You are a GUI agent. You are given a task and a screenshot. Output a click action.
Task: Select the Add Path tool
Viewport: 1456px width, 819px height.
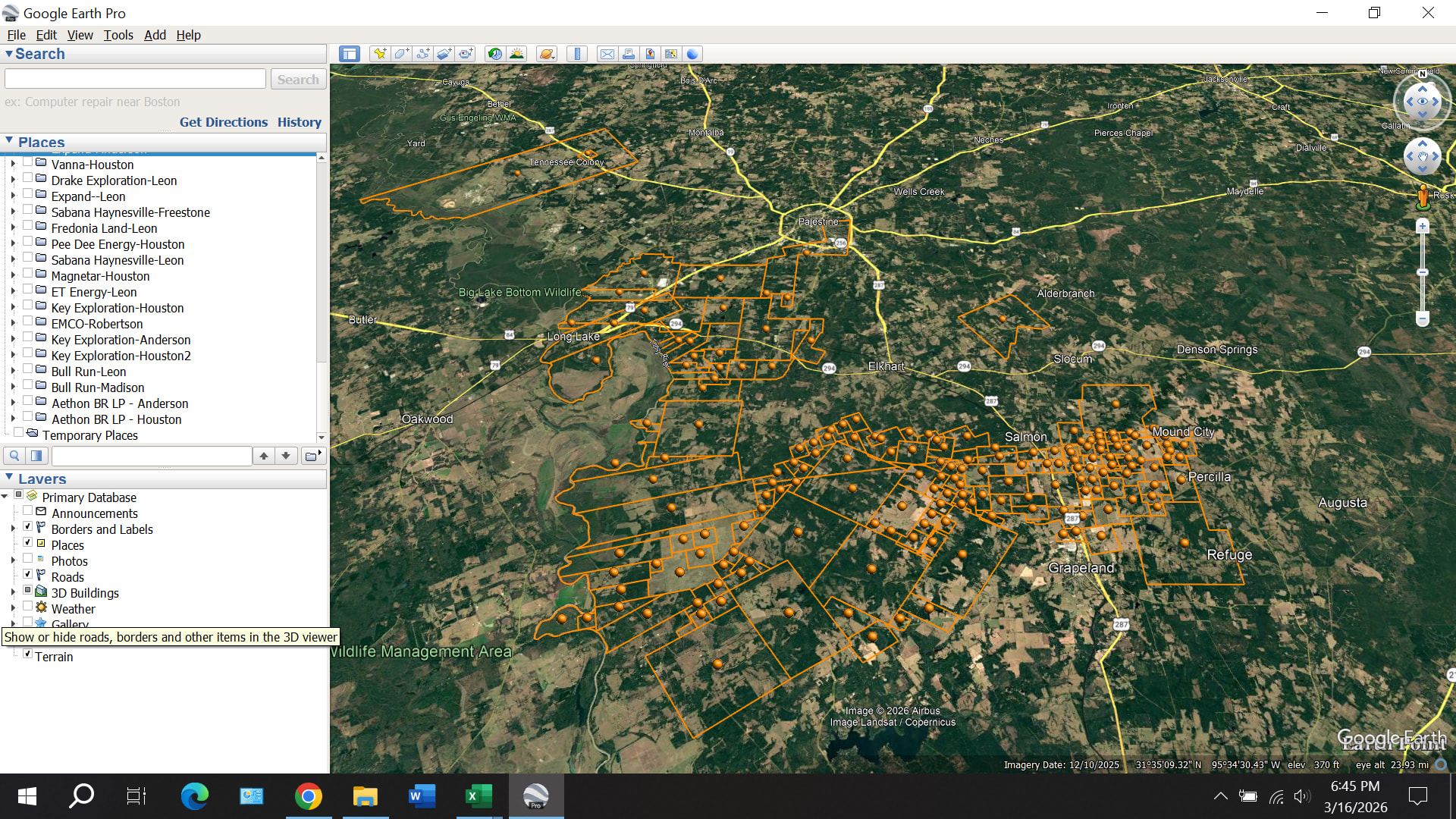tap(423, 54)
